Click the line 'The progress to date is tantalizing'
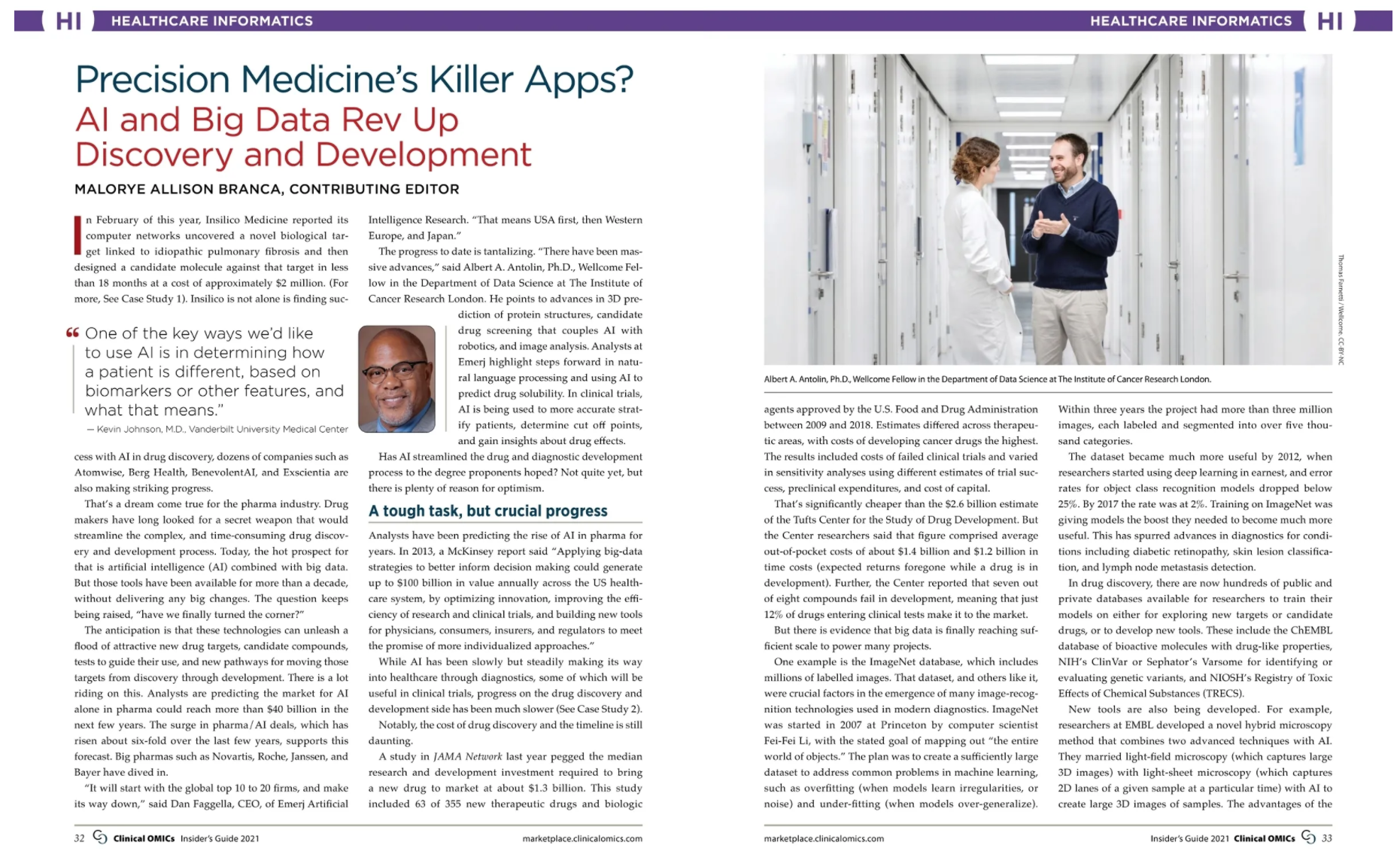The image size is (1400, 860). coord(511,251)
